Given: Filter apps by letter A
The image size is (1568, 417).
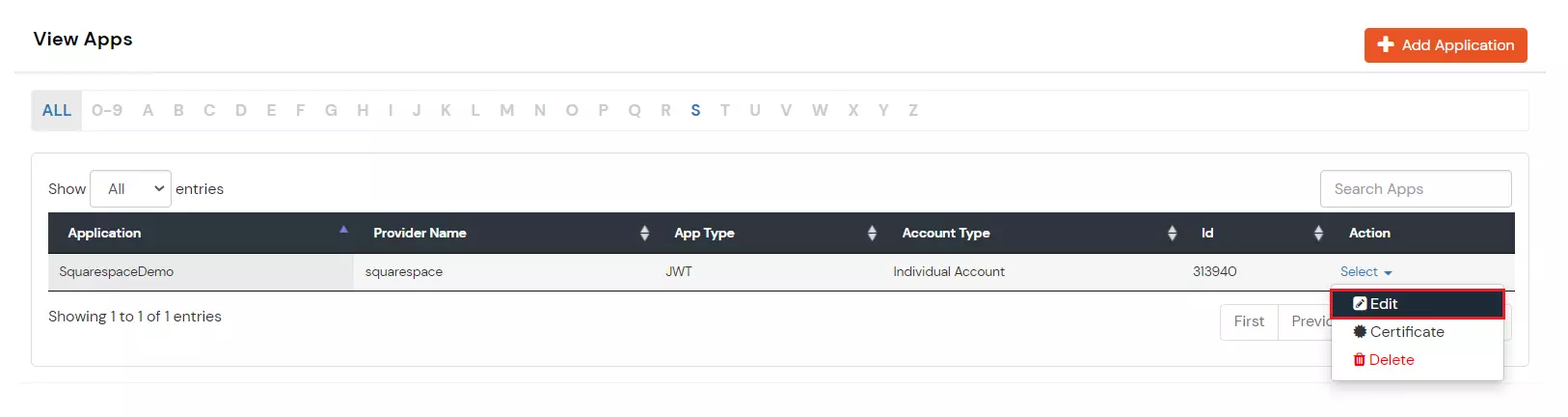Looking at the screenshot, I should click(x=148, y=111).
